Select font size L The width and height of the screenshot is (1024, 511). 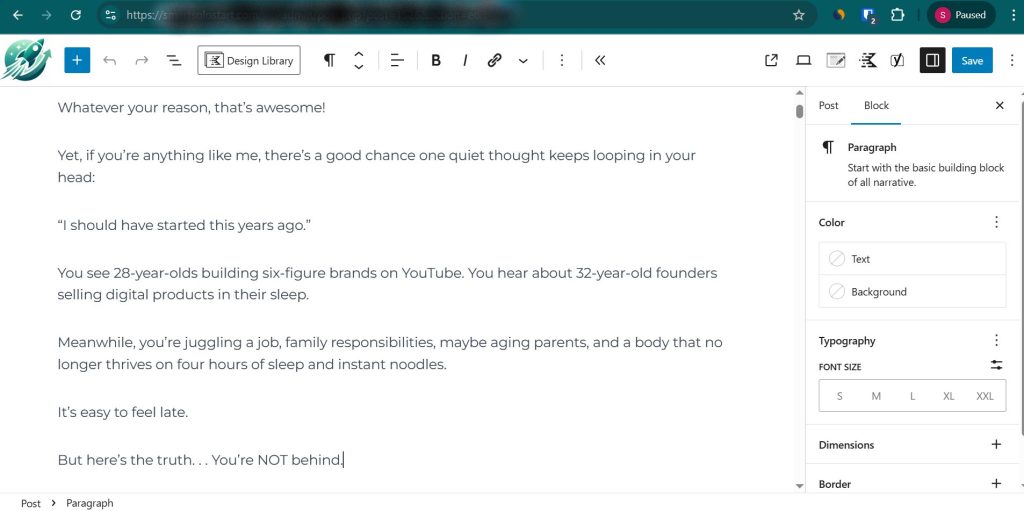click(912, 396)
